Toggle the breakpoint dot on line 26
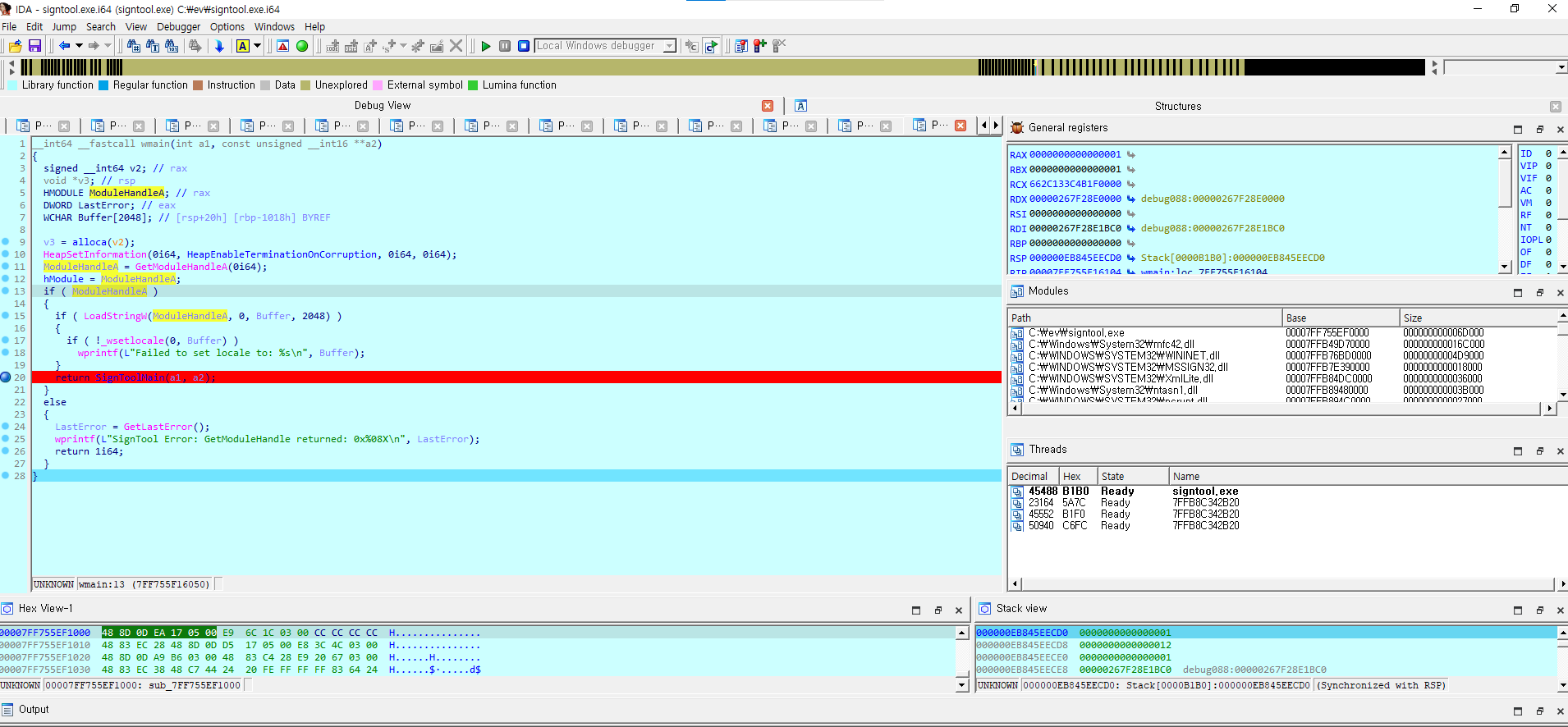Screen dimensions: 1568x727 coord(6,451)
